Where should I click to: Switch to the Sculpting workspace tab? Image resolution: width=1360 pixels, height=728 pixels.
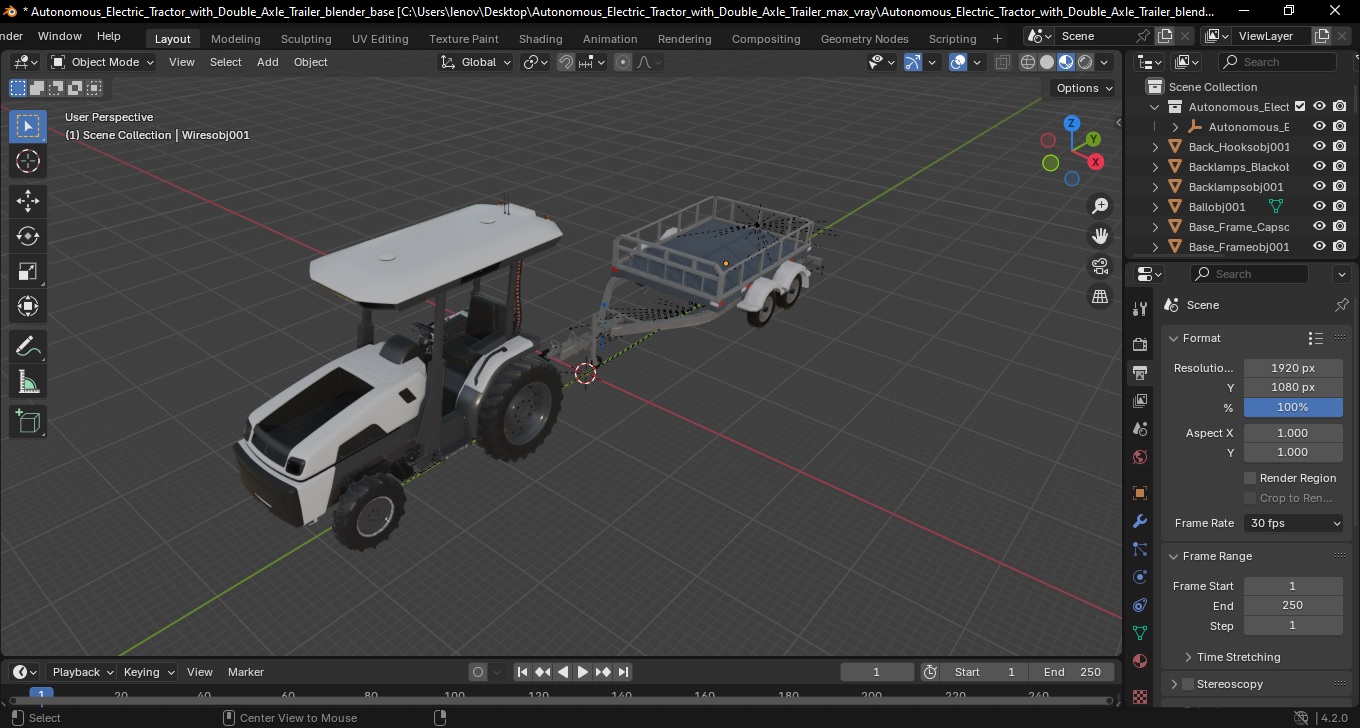pos(306,39)
